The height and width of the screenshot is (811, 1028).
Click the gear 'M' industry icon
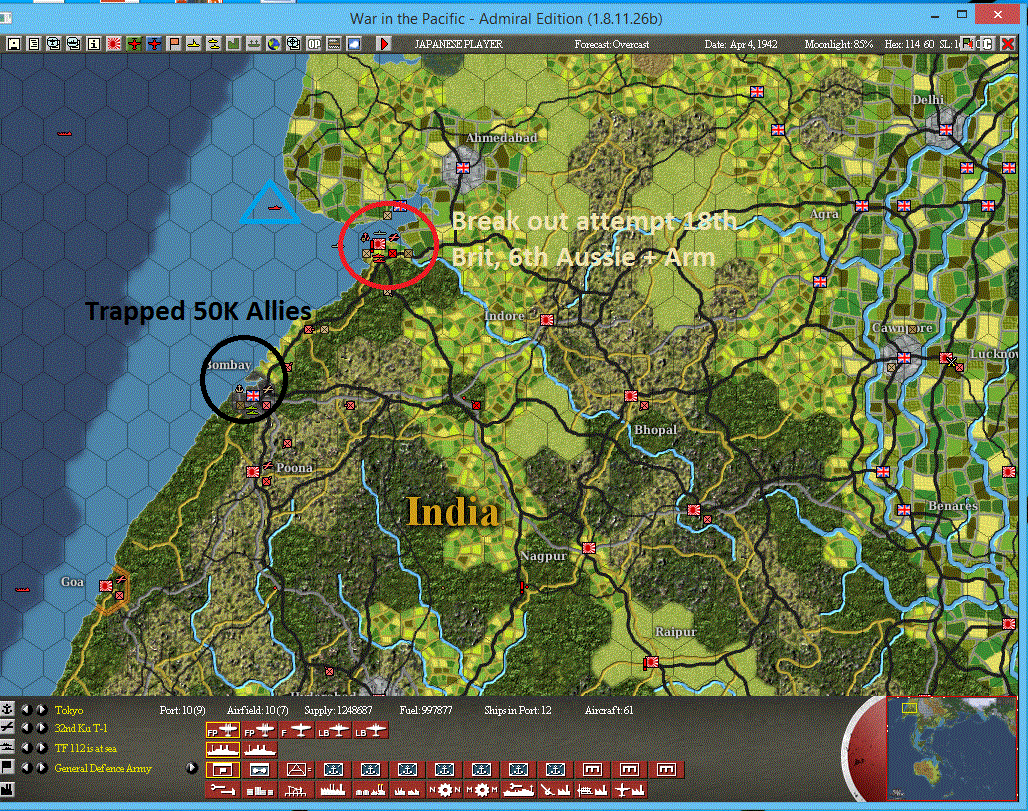[x=482, y=790]
